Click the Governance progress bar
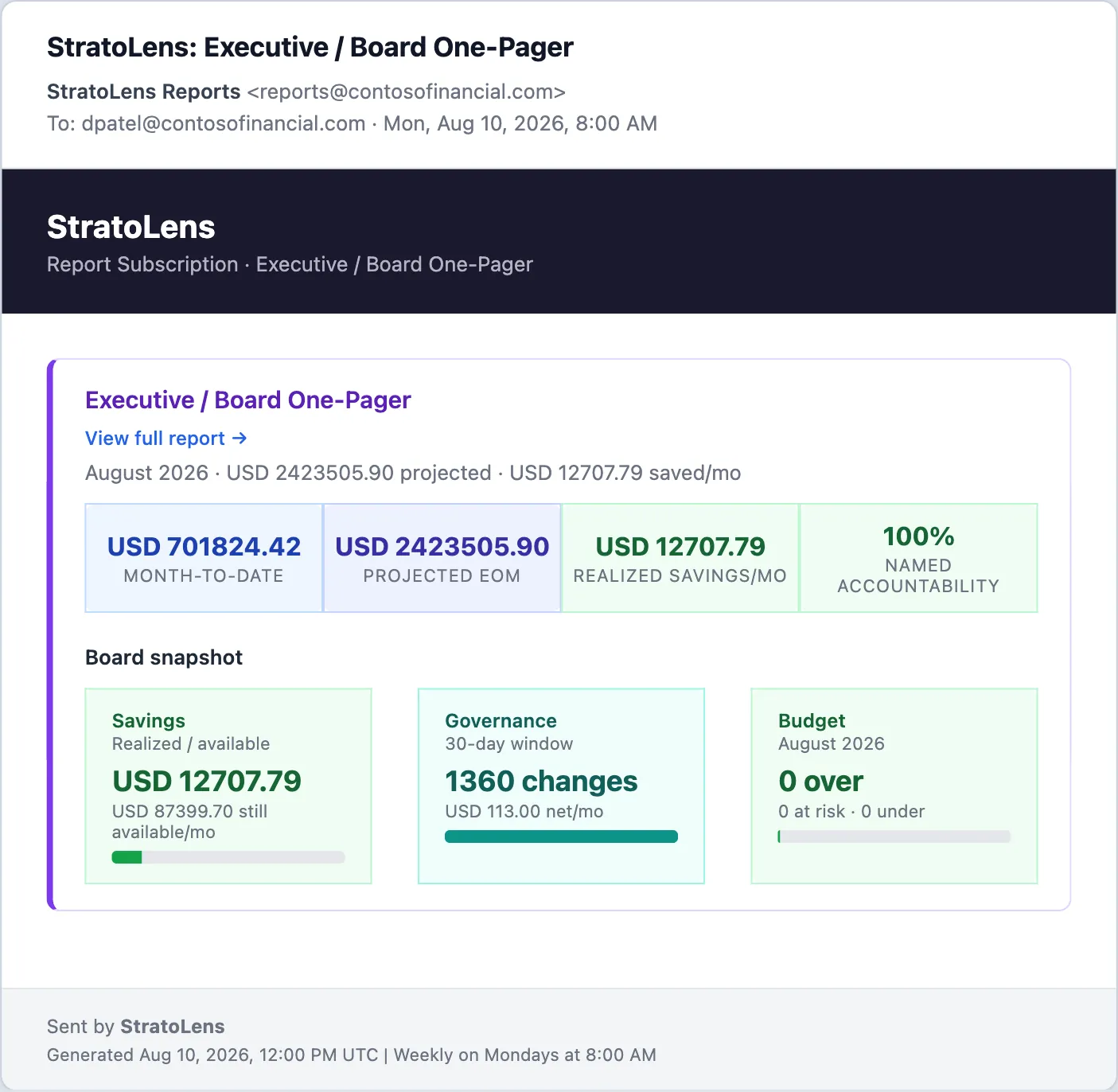 coord(561,837)
